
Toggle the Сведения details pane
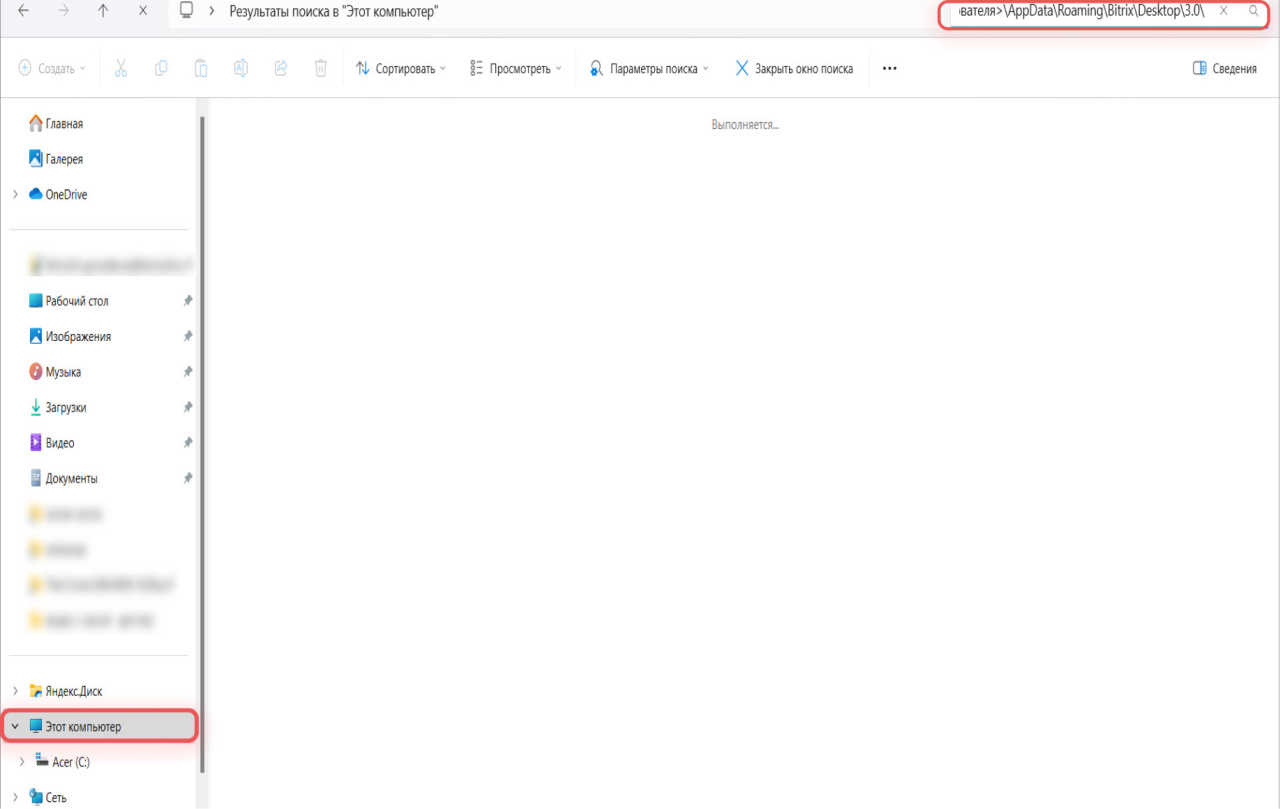click(x=1225, y=69)
